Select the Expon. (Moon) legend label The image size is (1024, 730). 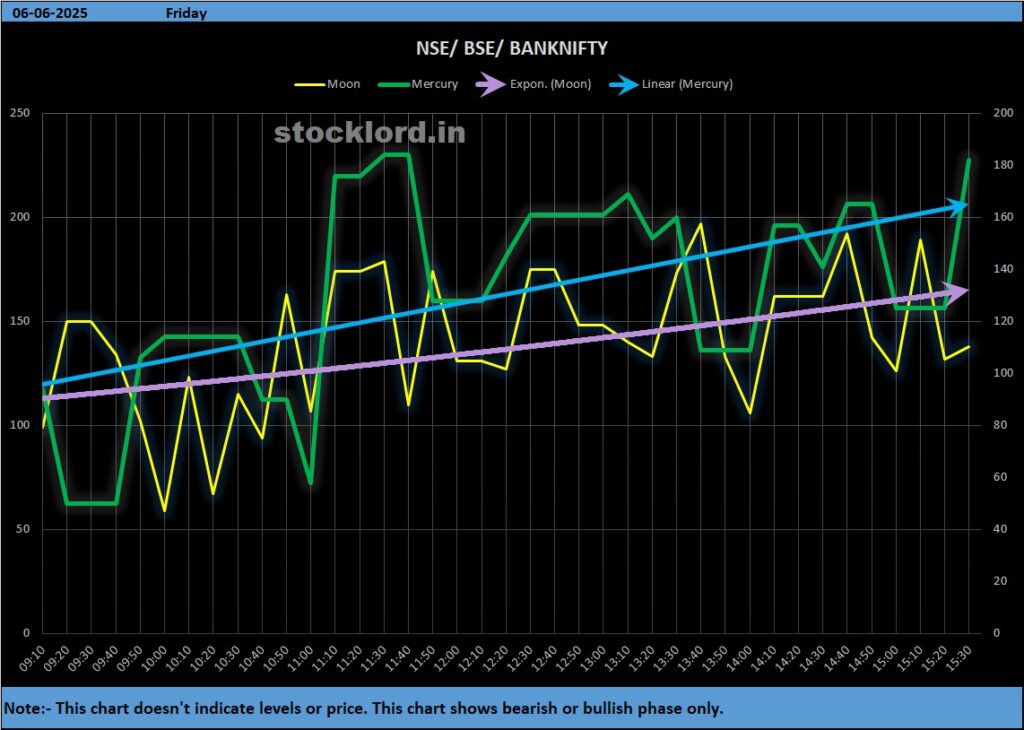pos(550,84)
